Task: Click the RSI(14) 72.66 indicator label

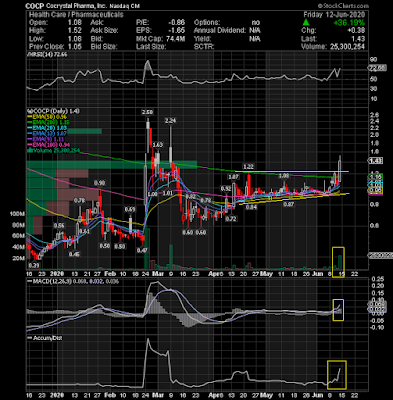Action: coord(48,54)
